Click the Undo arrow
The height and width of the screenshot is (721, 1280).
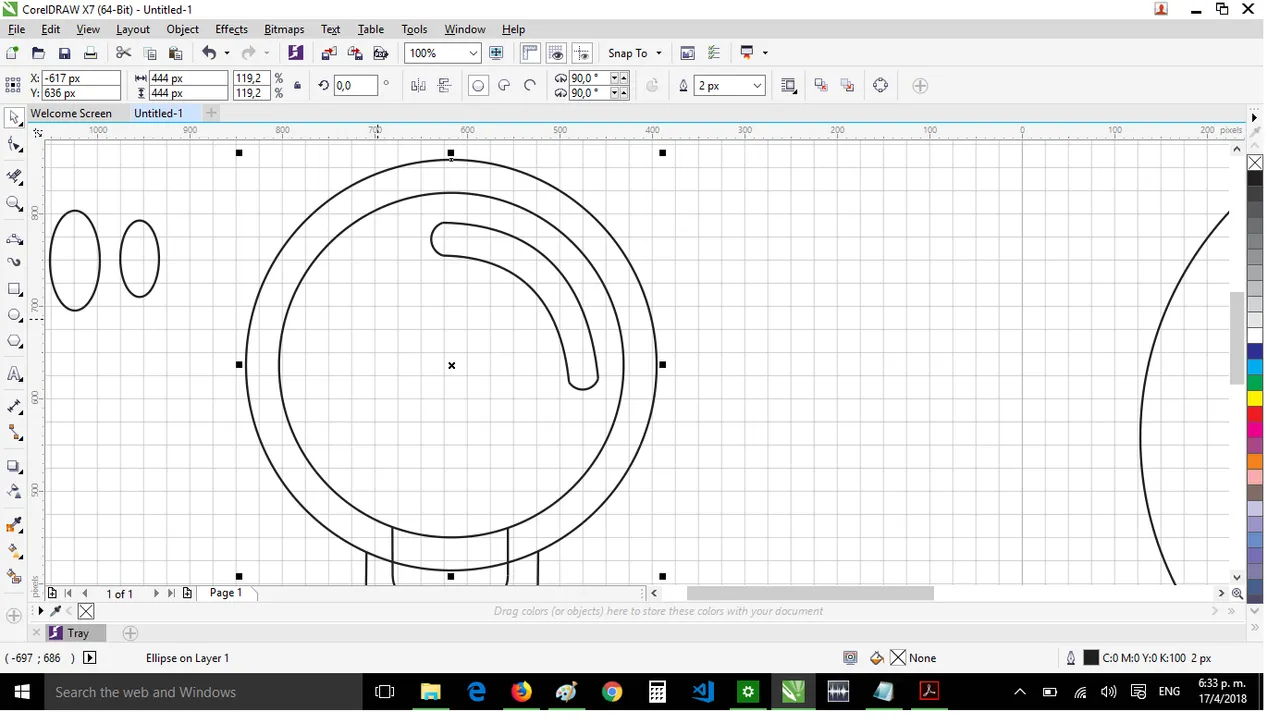pos(209,53)
